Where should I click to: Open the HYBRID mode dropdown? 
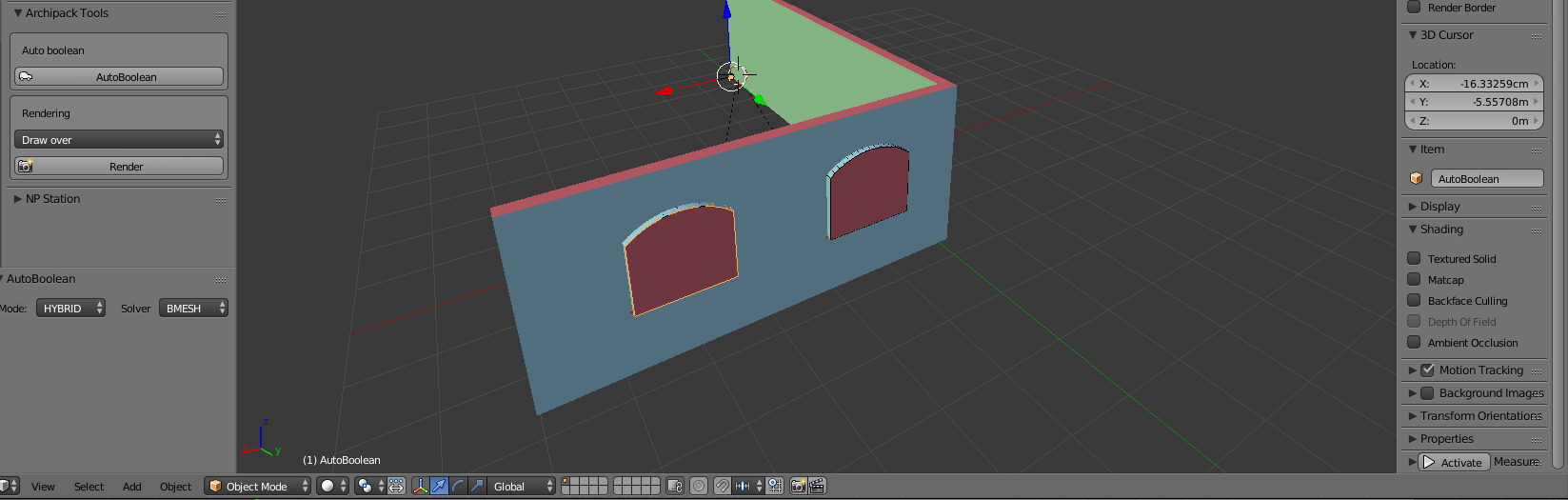pos(70,308)
